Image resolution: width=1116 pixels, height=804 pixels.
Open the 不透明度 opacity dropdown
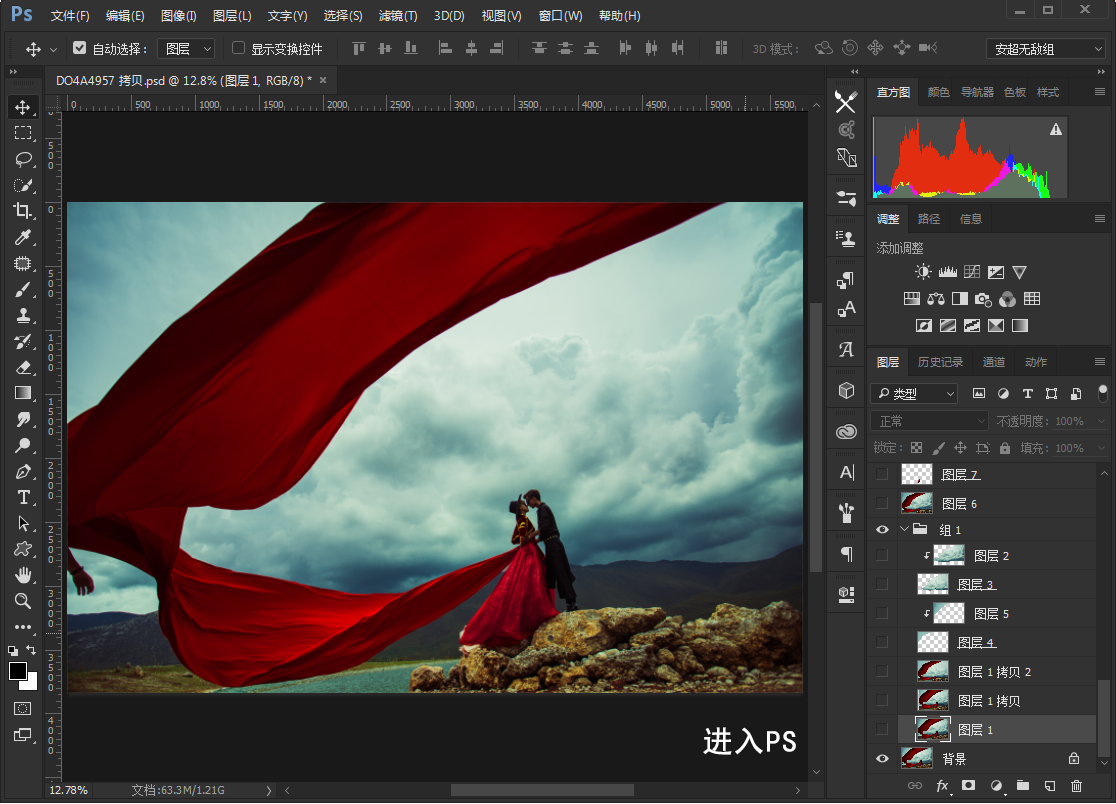1101,421
